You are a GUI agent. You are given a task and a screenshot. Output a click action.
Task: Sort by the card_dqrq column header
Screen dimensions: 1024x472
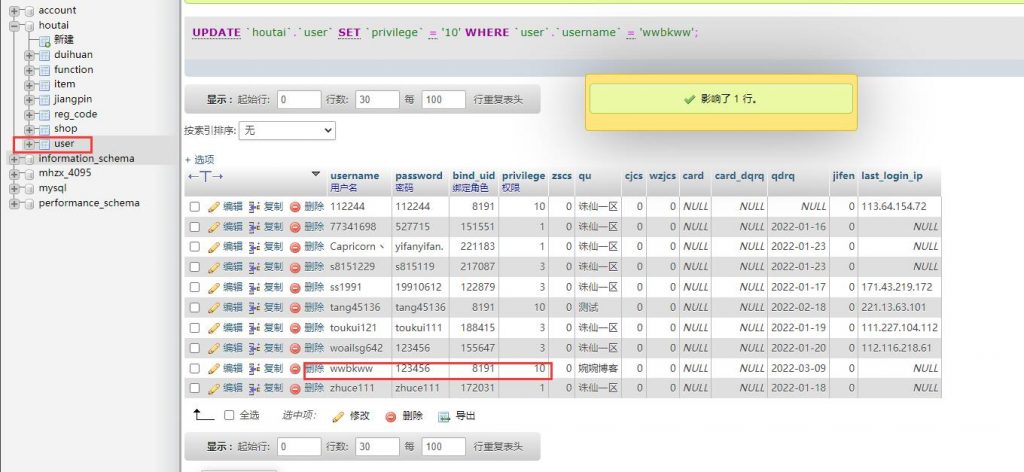pos(739,176)
